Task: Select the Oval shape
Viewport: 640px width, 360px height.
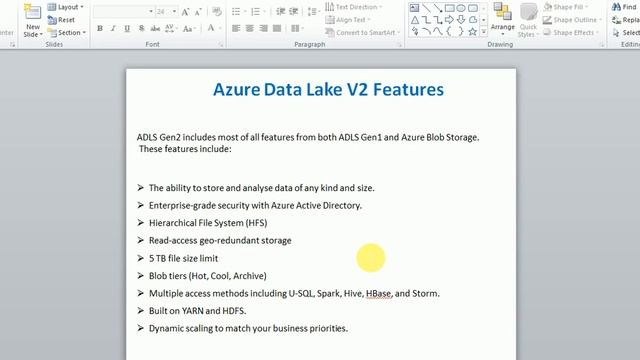Action: click(x=461, y=8)
